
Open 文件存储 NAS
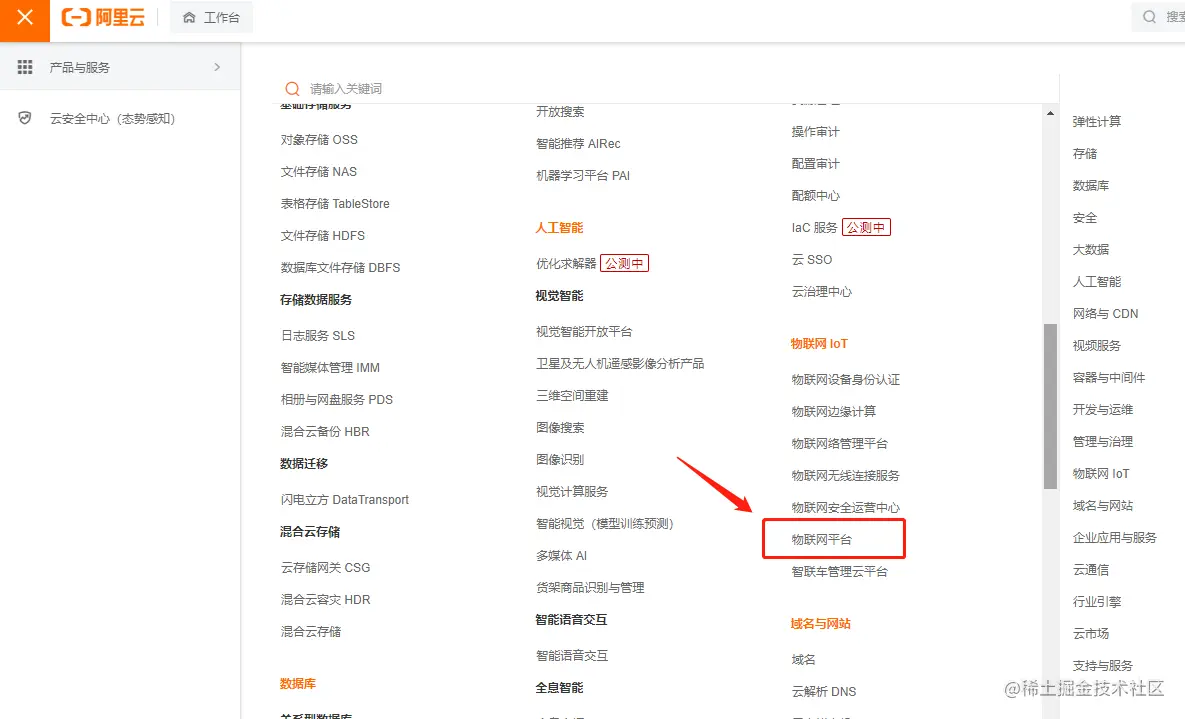click(x=318, y=172)
